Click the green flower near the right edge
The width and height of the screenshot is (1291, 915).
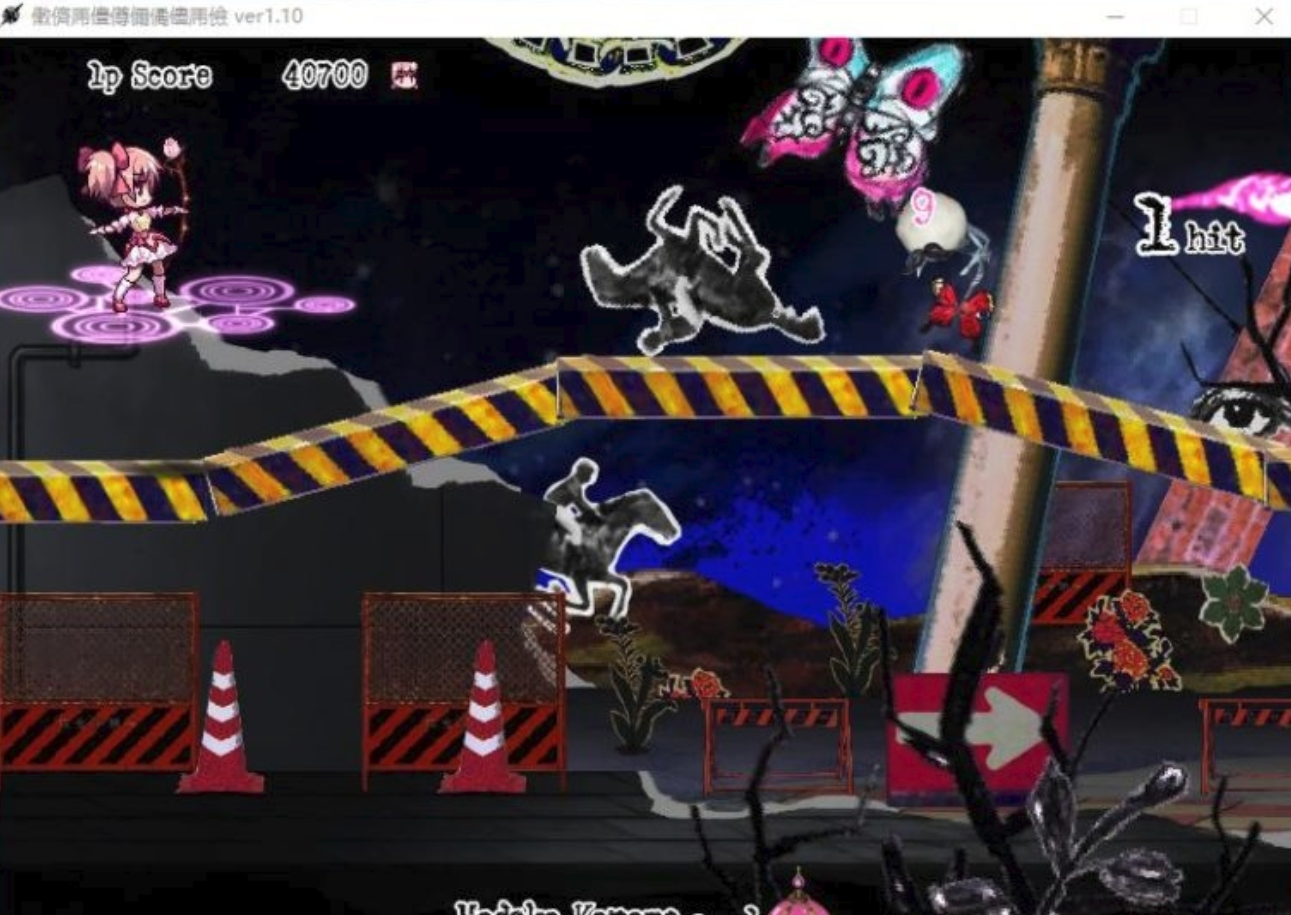pos(1233,602)
